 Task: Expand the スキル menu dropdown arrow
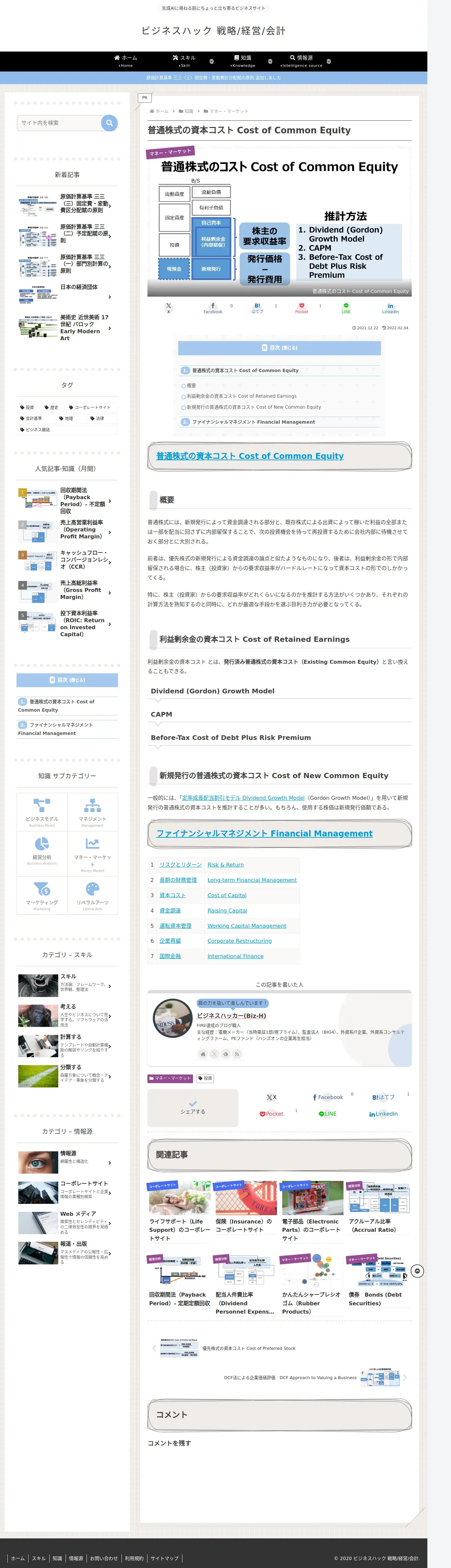[x=211, y=62]
